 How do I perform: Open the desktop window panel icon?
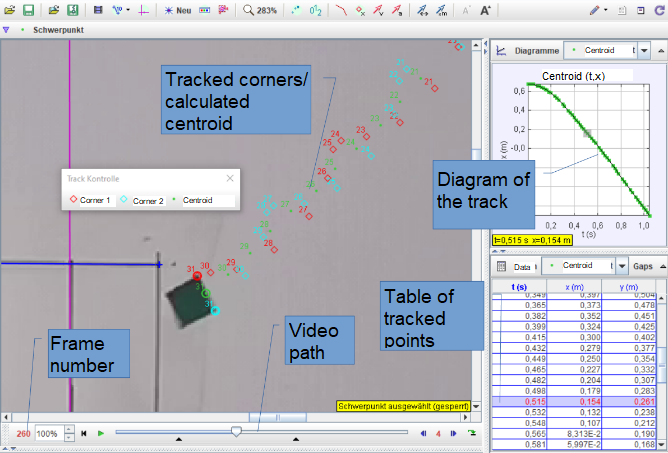pyautogui.click(x=640, y=10)
